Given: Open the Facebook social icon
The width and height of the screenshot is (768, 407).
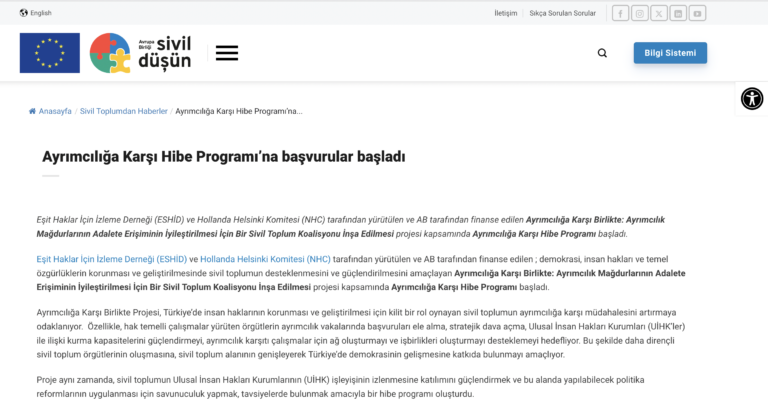Looking at the screenshot, I should click(620, 13).
